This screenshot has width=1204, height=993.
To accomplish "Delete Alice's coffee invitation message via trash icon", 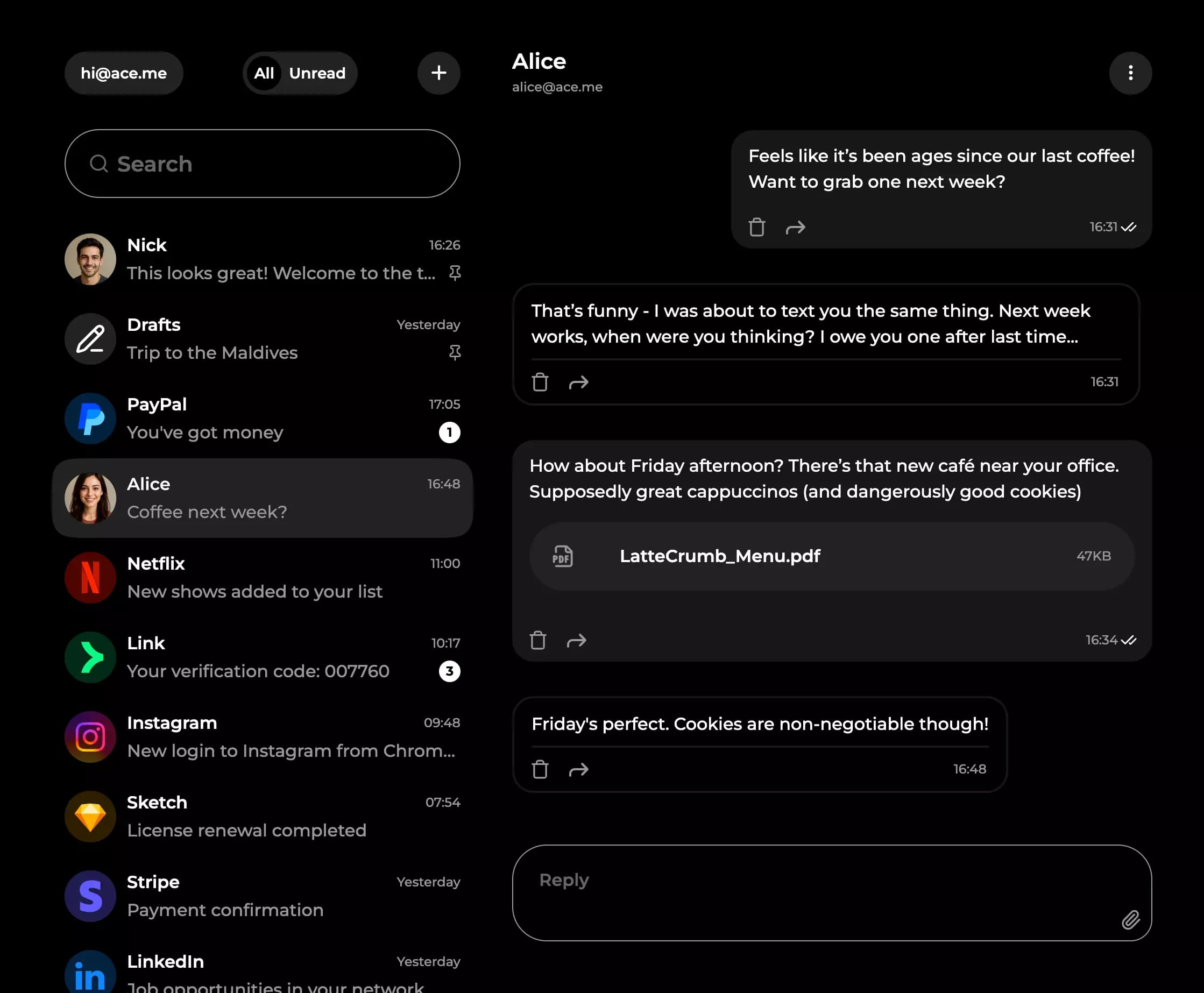I will click(756, 227).
